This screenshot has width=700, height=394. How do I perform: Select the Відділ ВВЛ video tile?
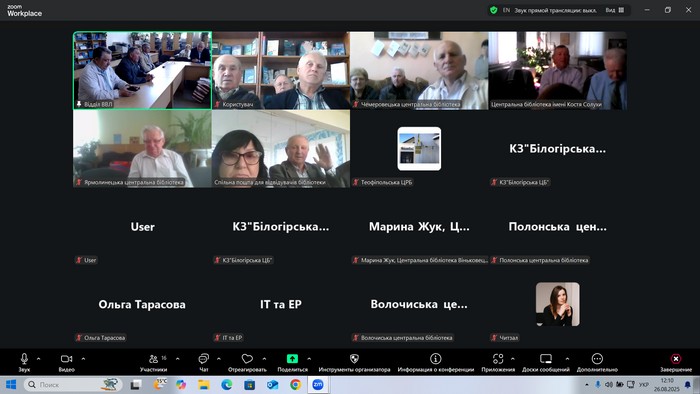(x=142, y=70)
